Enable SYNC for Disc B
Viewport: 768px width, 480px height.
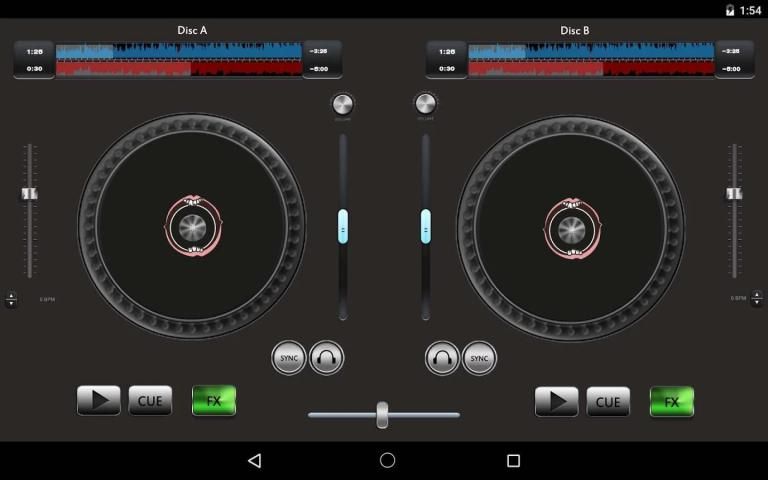pos(479,358)
